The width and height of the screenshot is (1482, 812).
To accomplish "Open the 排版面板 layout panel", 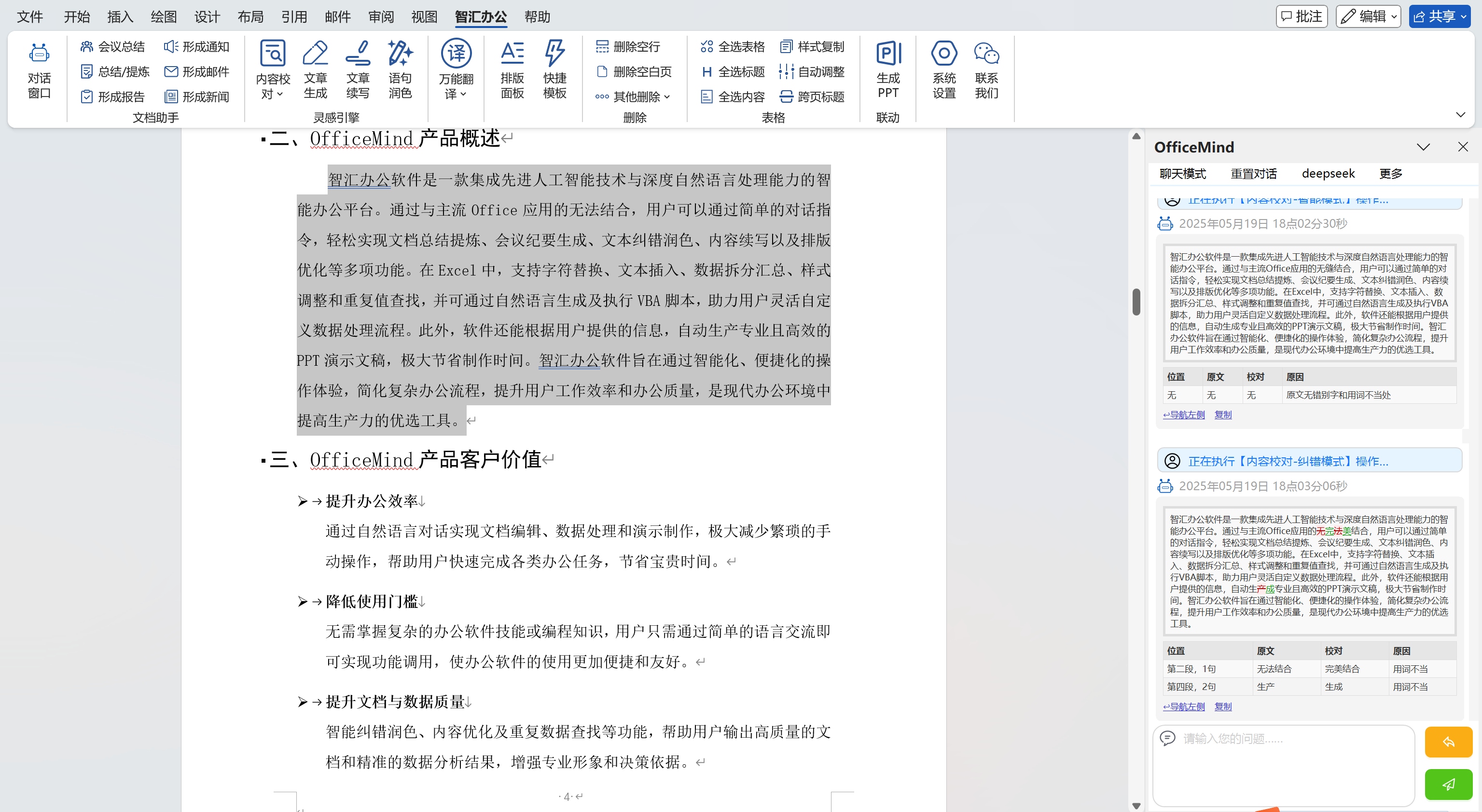I will pyautogui.click(x=512, y=70).
